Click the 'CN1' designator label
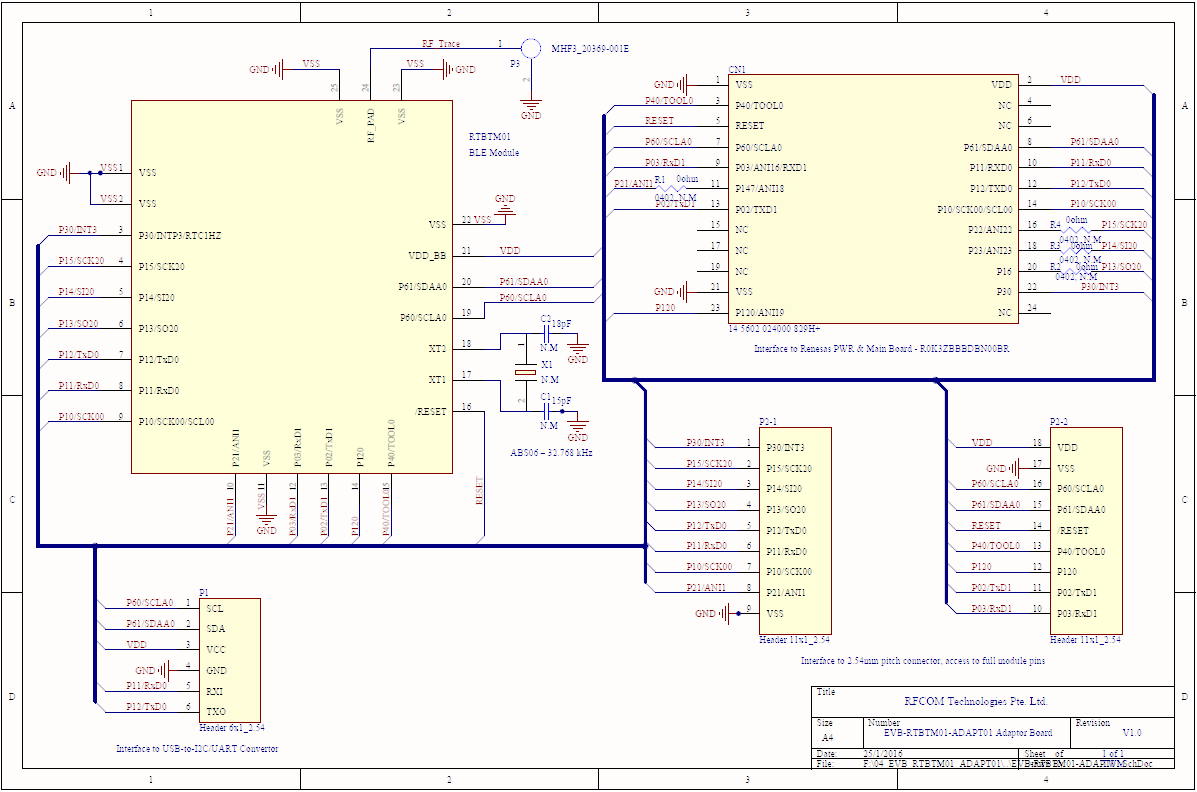 [x=737, y=70]
